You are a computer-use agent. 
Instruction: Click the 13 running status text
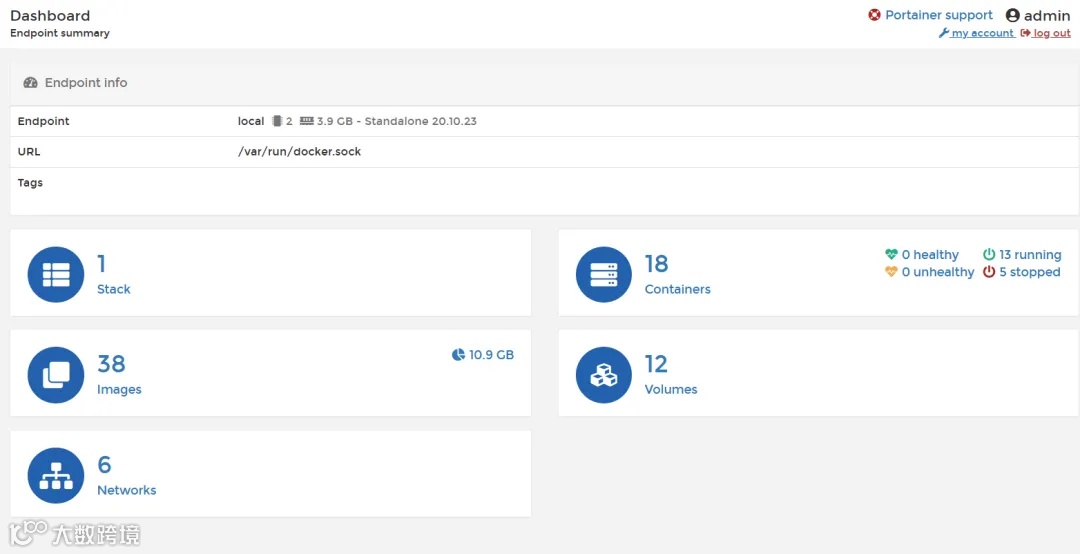(x=1030, y=255)
